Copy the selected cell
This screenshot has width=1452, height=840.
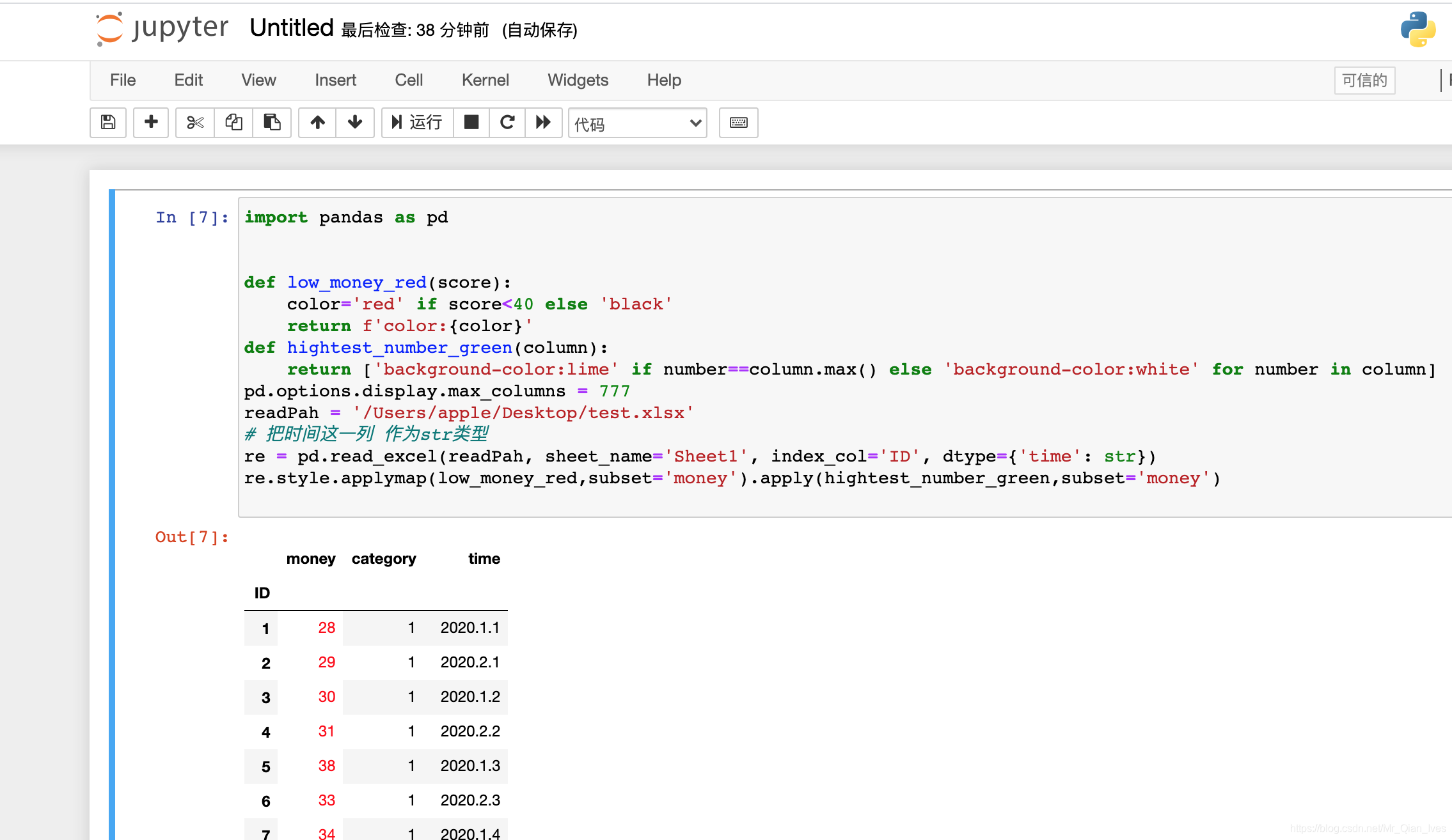coord(233,122)
